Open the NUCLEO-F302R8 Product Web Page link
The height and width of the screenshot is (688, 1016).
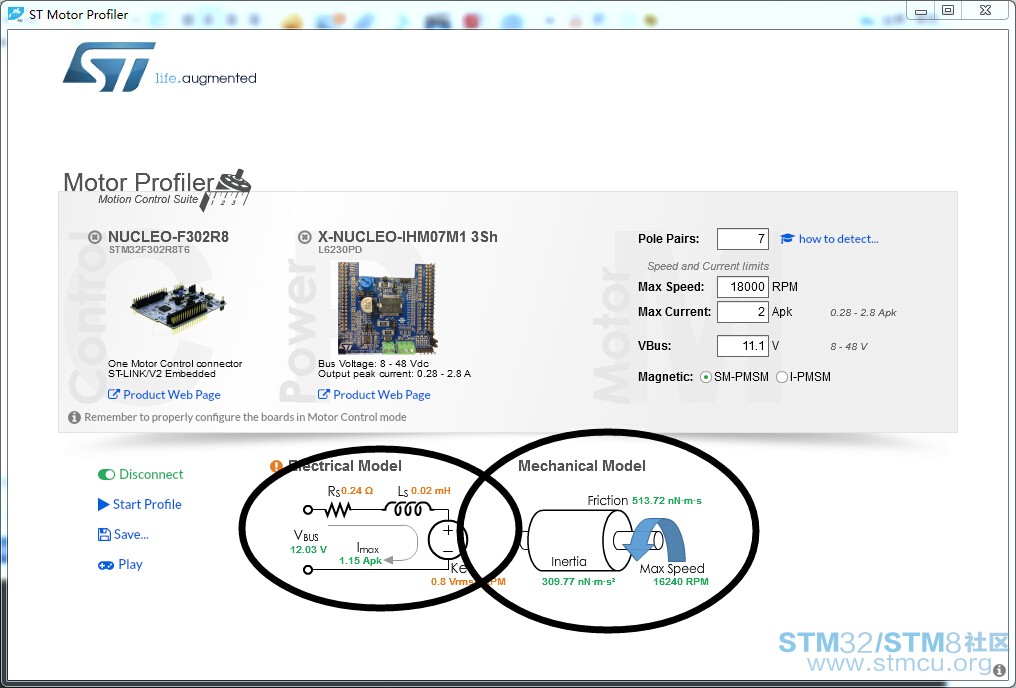click(165, 395)
